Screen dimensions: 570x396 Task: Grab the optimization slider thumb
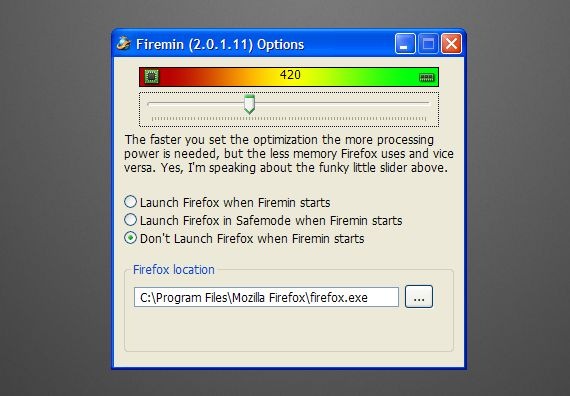click(x=249, y=104)
